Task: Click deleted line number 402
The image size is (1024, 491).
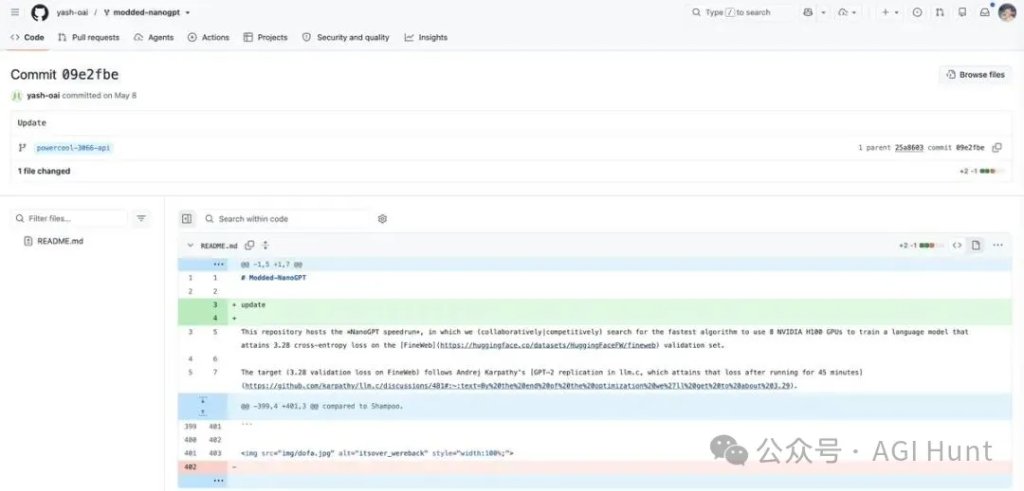Action: click(191, 467)
